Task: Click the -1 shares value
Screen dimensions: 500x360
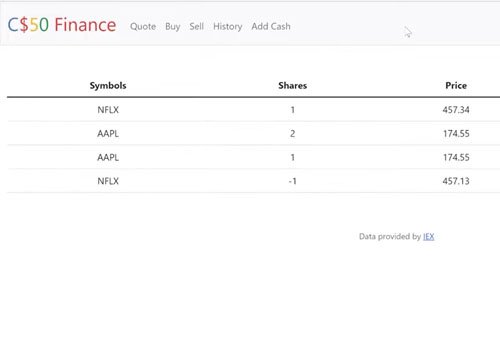Action: [x=293, y=181]
